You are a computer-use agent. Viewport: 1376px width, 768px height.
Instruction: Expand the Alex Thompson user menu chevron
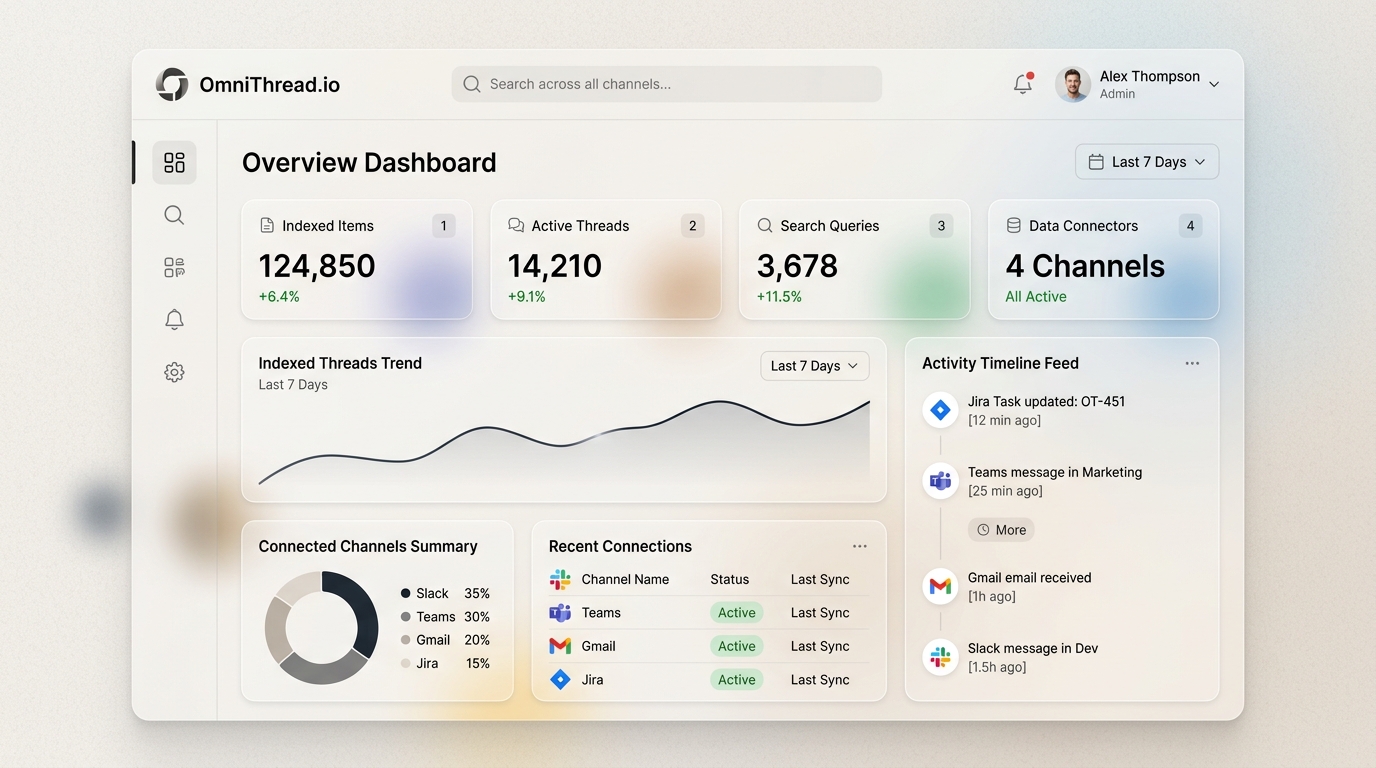pyautogui.click(x=1214, y=84)
